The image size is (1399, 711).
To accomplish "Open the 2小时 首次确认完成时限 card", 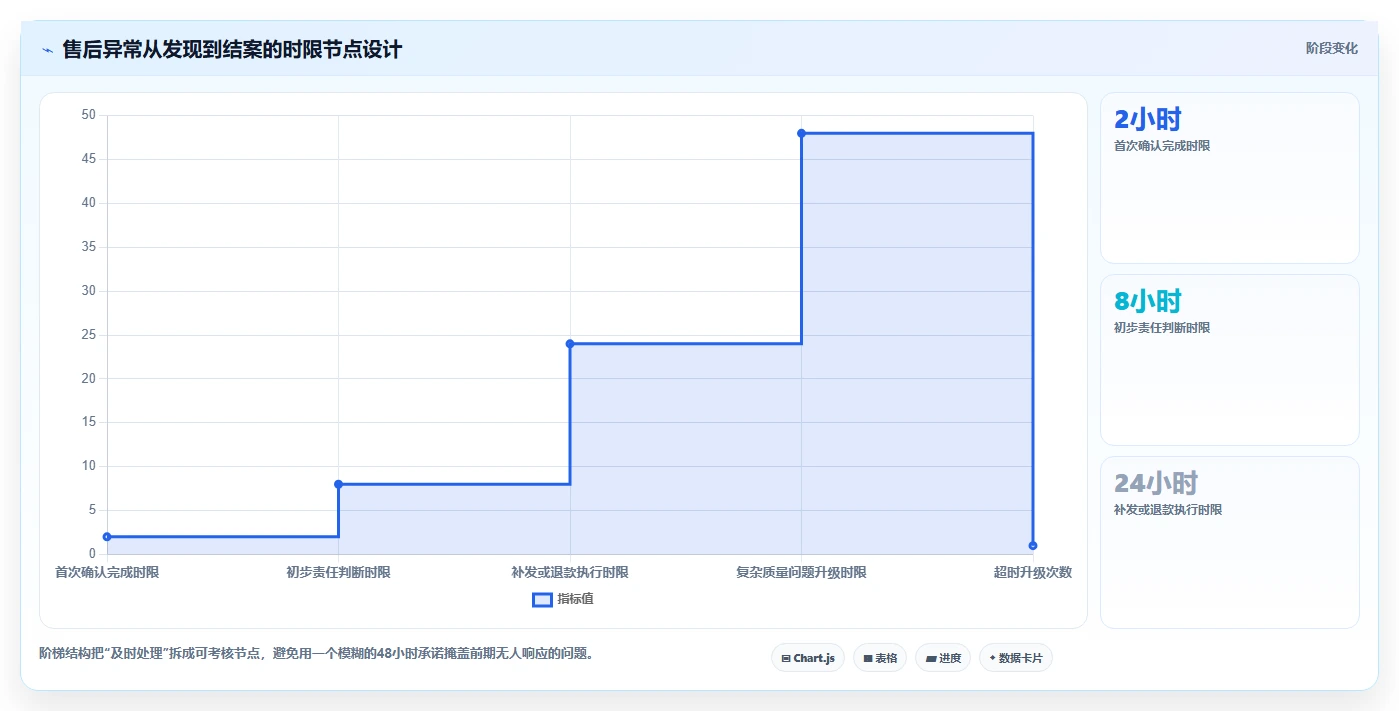I will [x=1229, y=178].
